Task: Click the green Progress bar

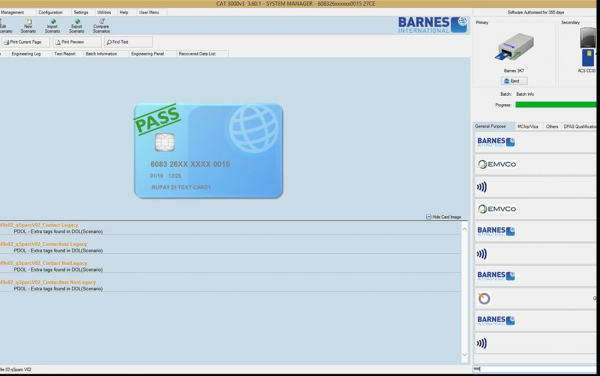Action: 556,105
